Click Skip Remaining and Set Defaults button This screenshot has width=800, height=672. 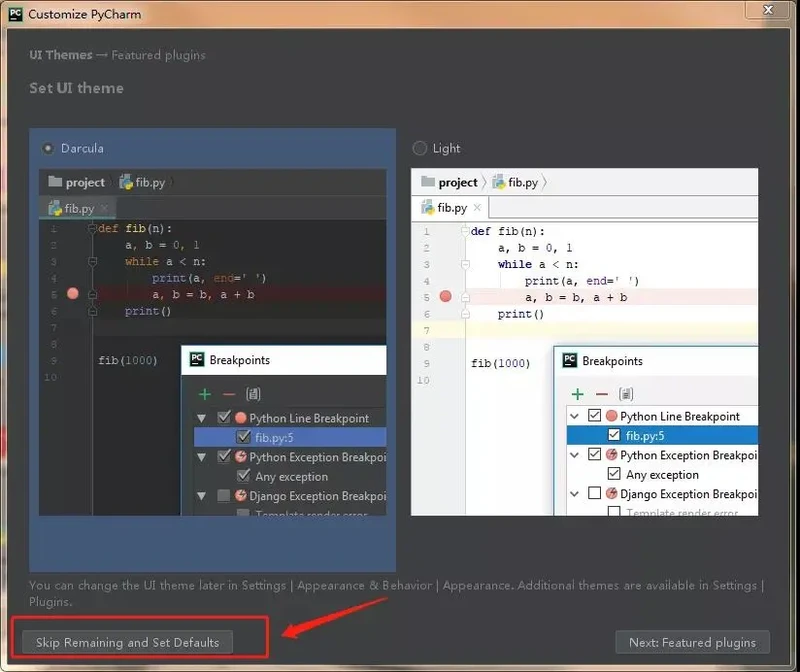pos(128,642)
